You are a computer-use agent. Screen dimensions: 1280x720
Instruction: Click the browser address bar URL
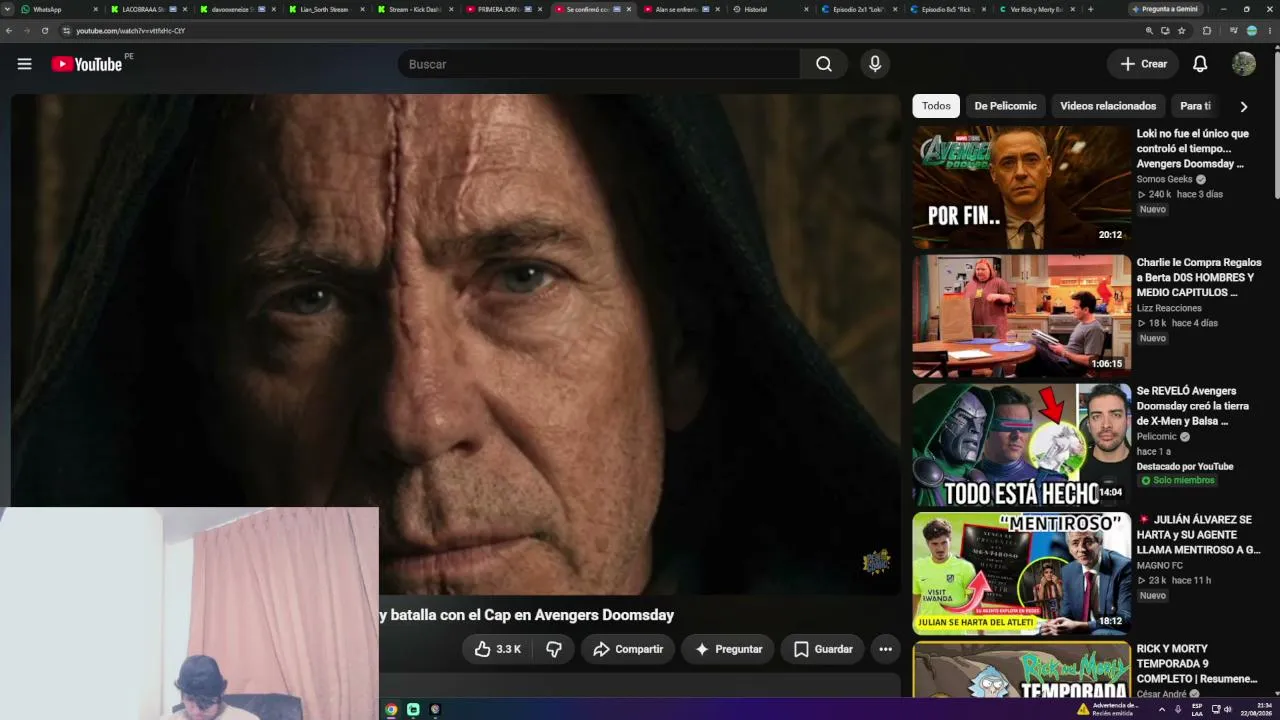click(130, 31)
